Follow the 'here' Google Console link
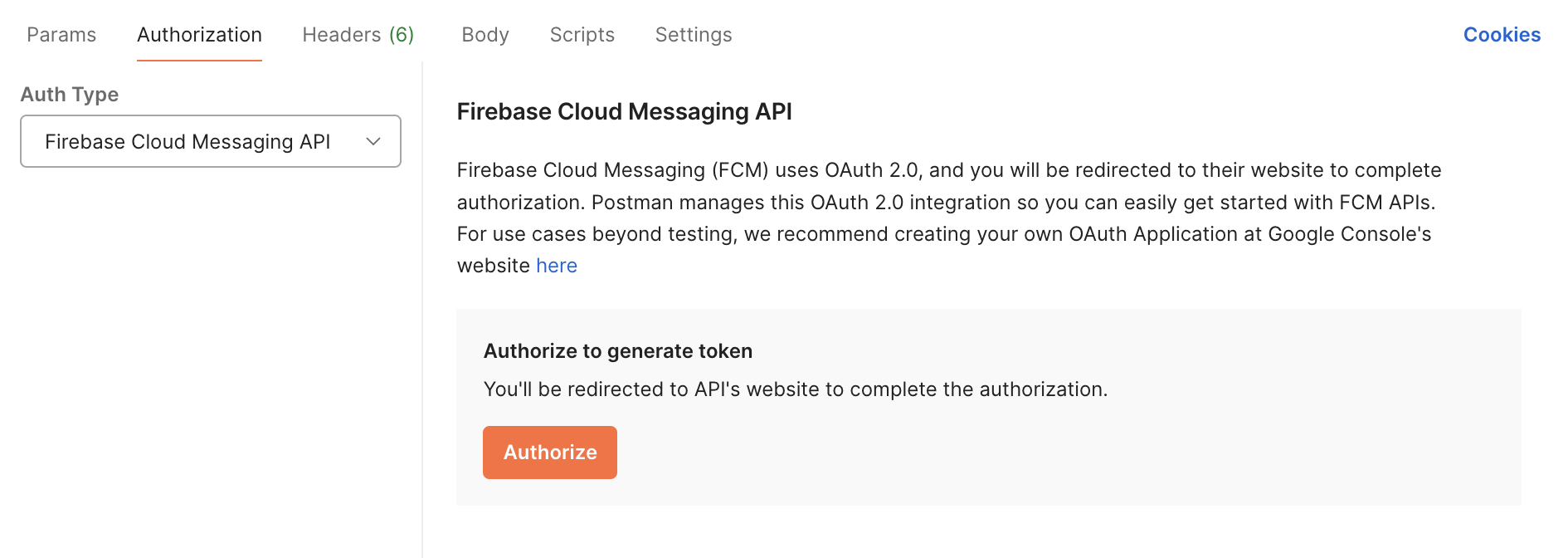Screen dimensions: 1568x558 [556, 266]
